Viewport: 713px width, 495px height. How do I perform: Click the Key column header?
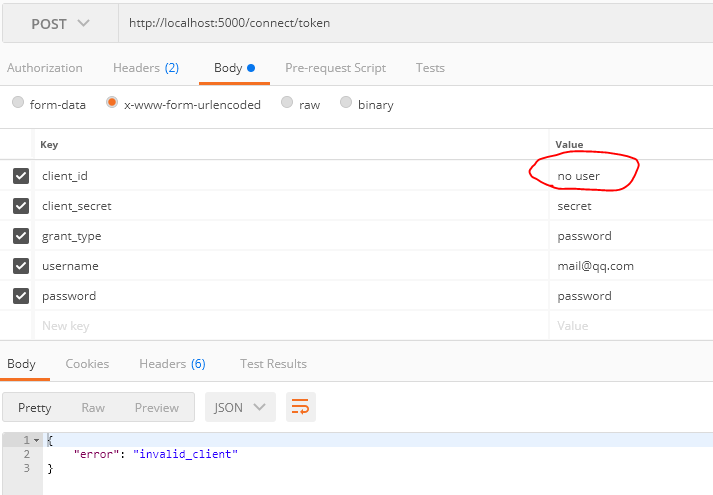pos(49,145)
